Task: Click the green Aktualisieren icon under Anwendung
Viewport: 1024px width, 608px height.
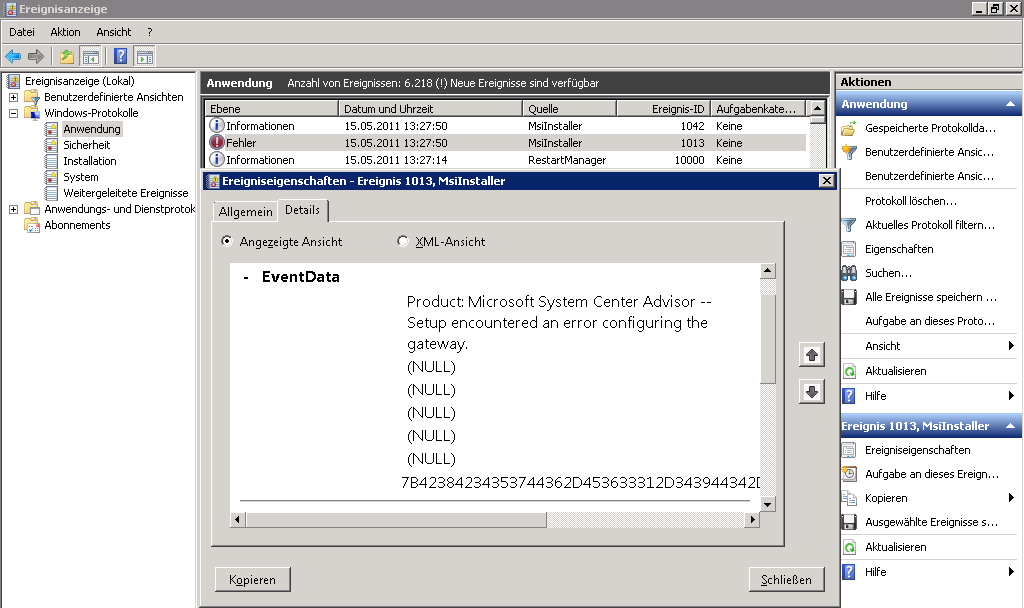Action: coord(849,371)
